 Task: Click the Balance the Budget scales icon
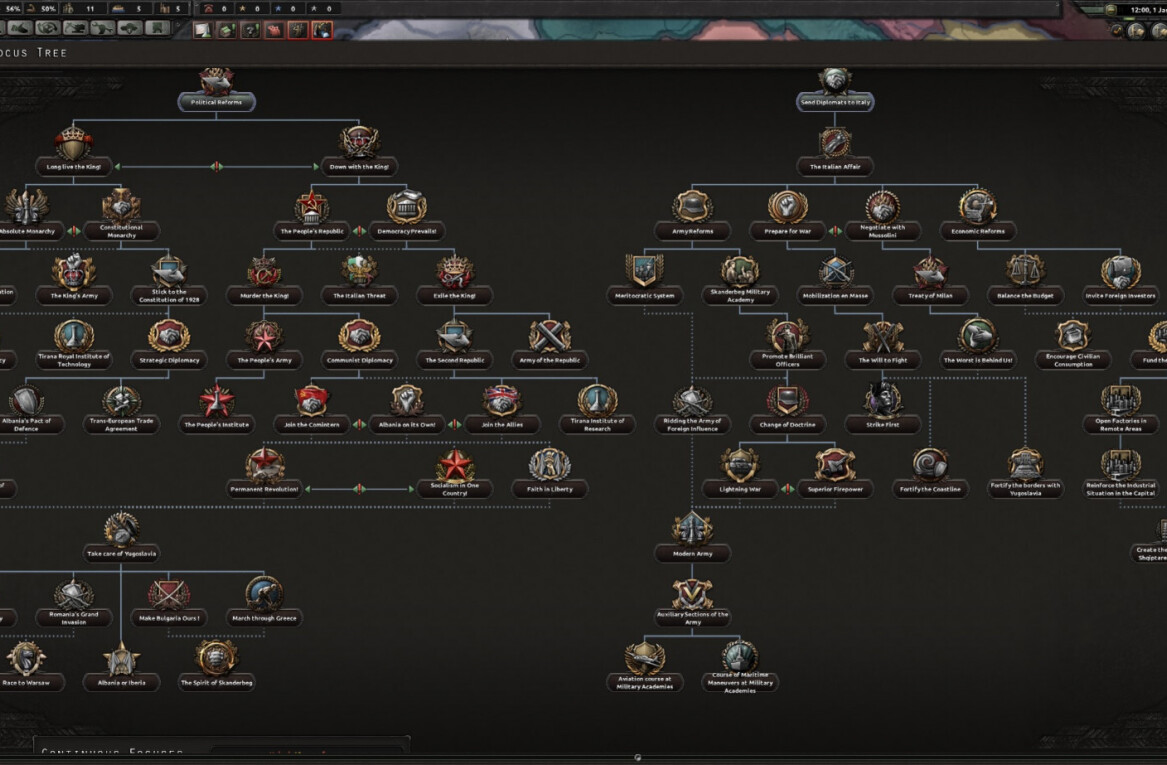(1025, 272)
